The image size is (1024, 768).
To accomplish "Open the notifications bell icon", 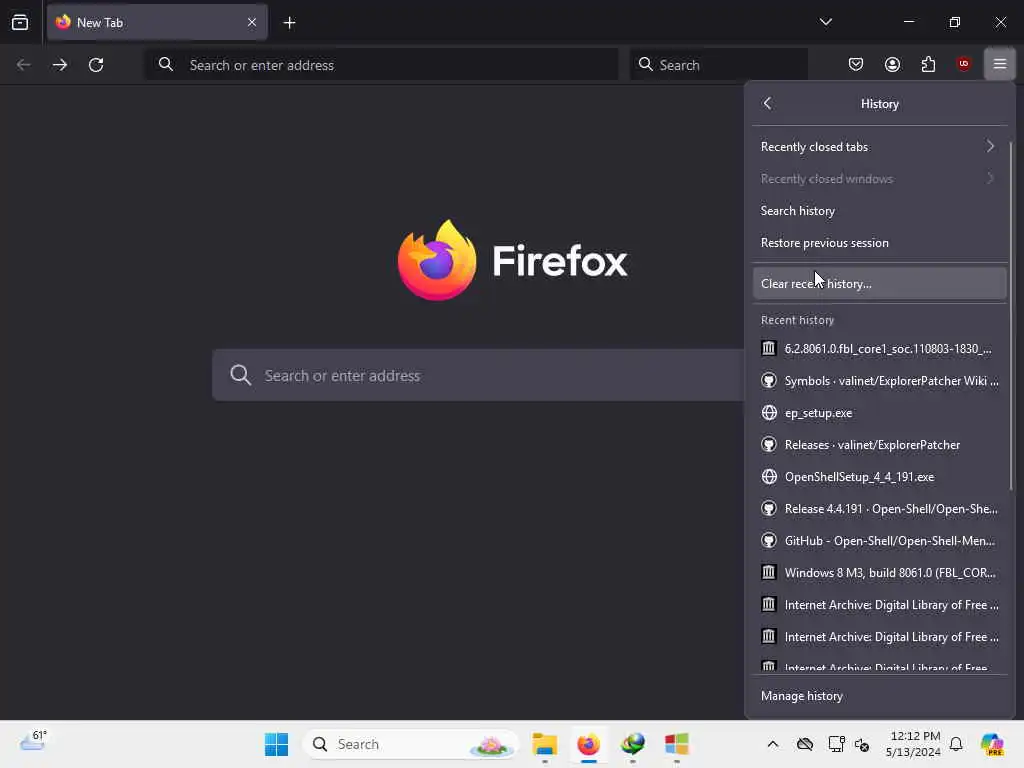I will coord(956,744).
